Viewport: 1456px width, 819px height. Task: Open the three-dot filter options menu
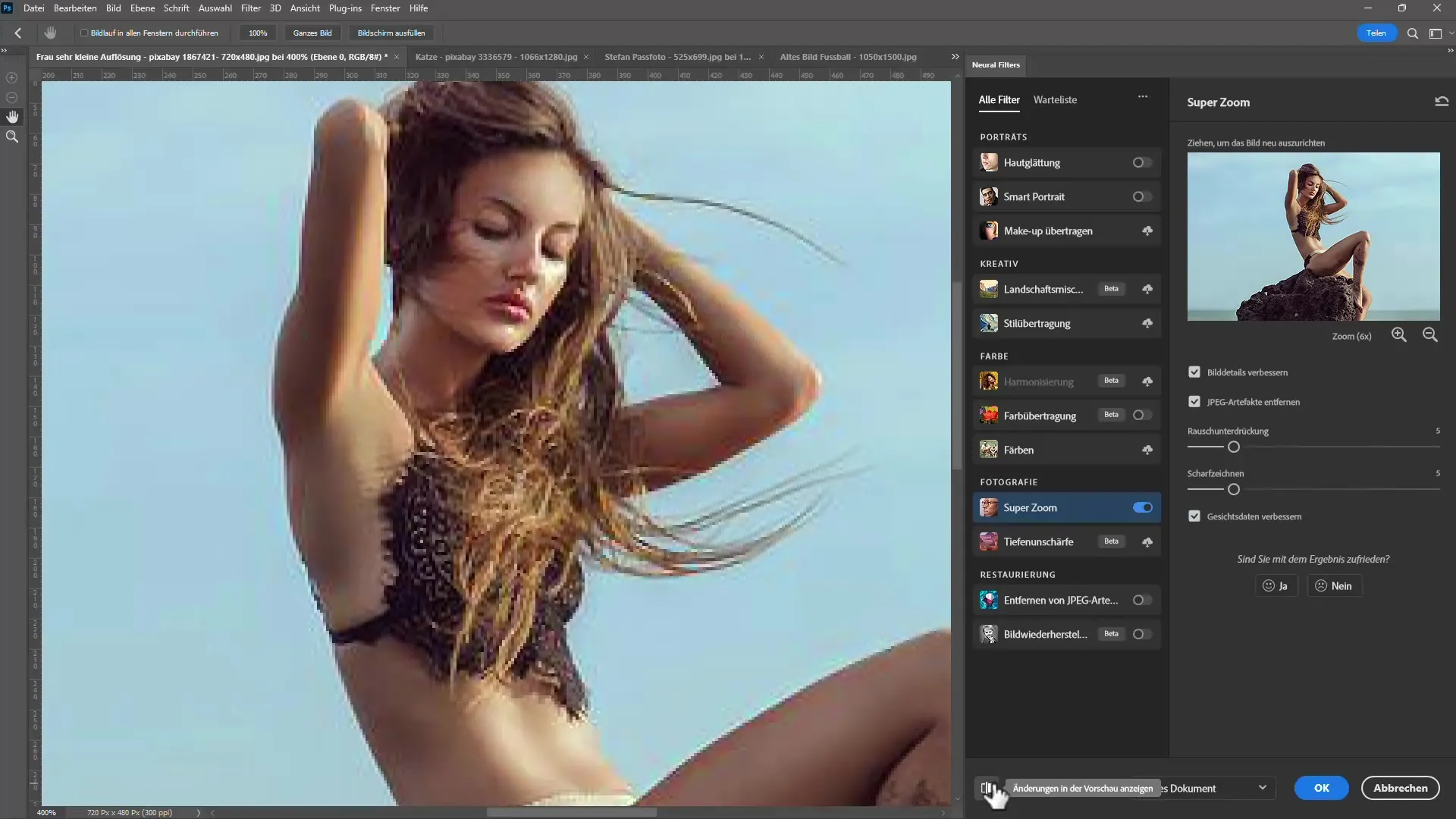(x=1143, y=97)
